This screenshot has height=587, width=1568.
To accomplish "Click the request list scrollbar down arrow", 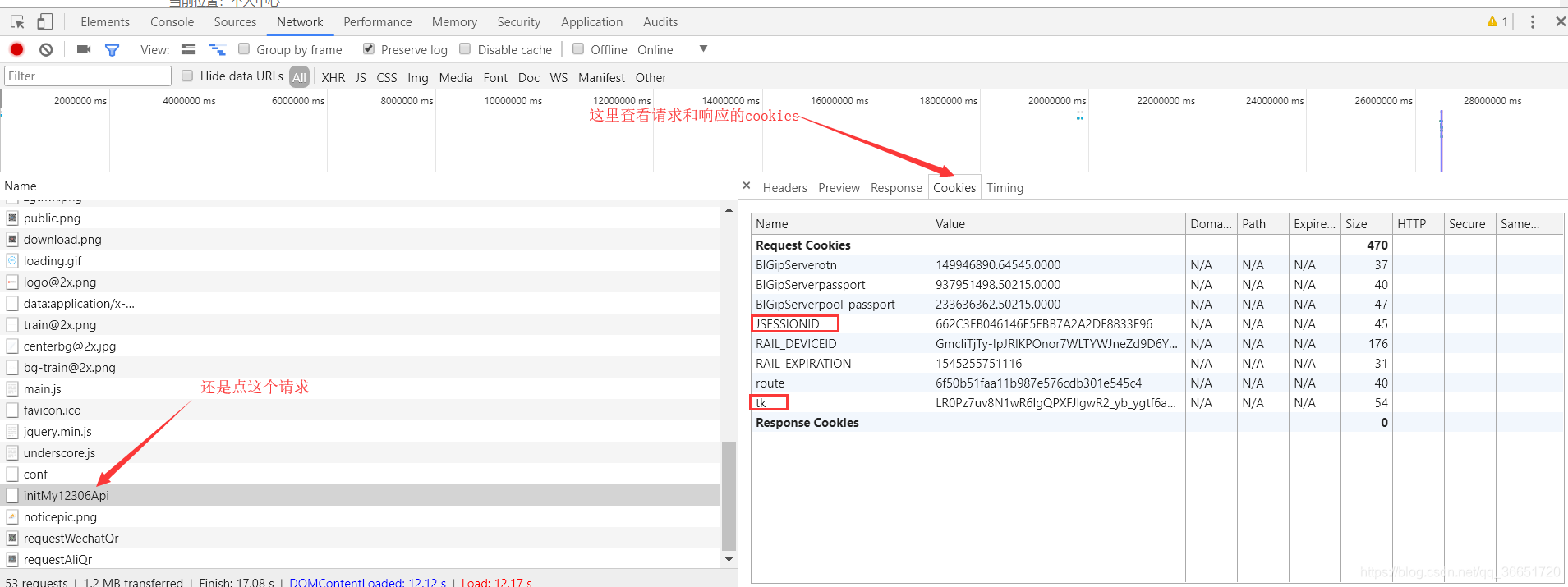I will tap(729, 559).
